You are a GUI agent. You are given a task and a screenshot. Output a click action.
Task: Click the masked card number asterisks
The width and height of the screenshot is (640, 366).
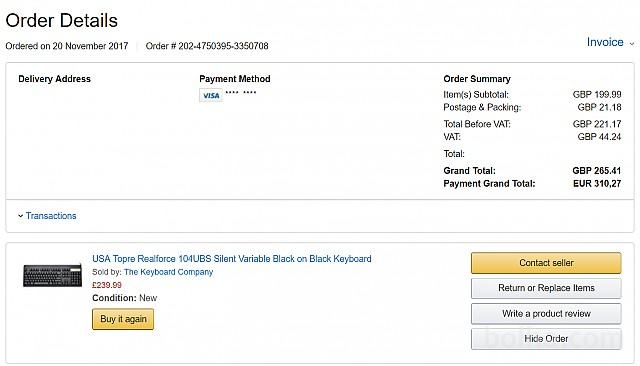click(241, 93)
